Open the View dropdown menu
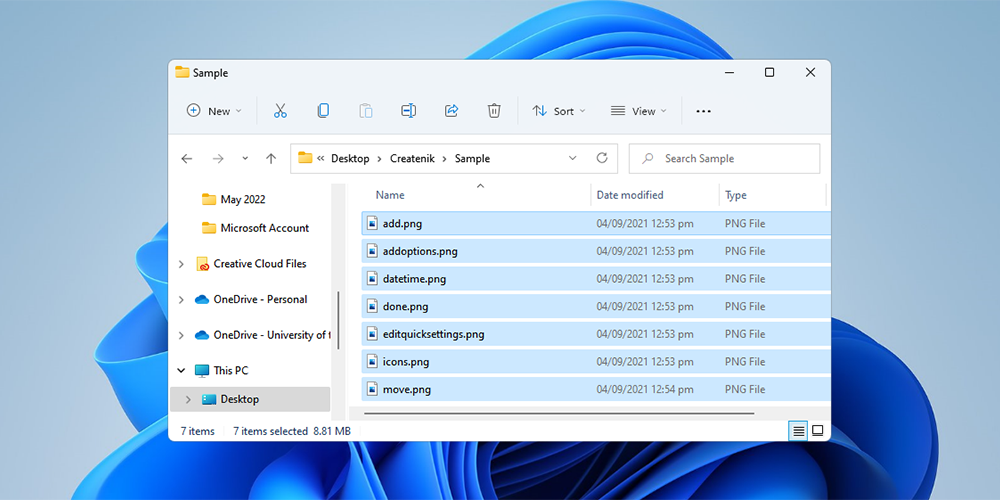This screenshot has width=1000, height=500. pos(638,111)
